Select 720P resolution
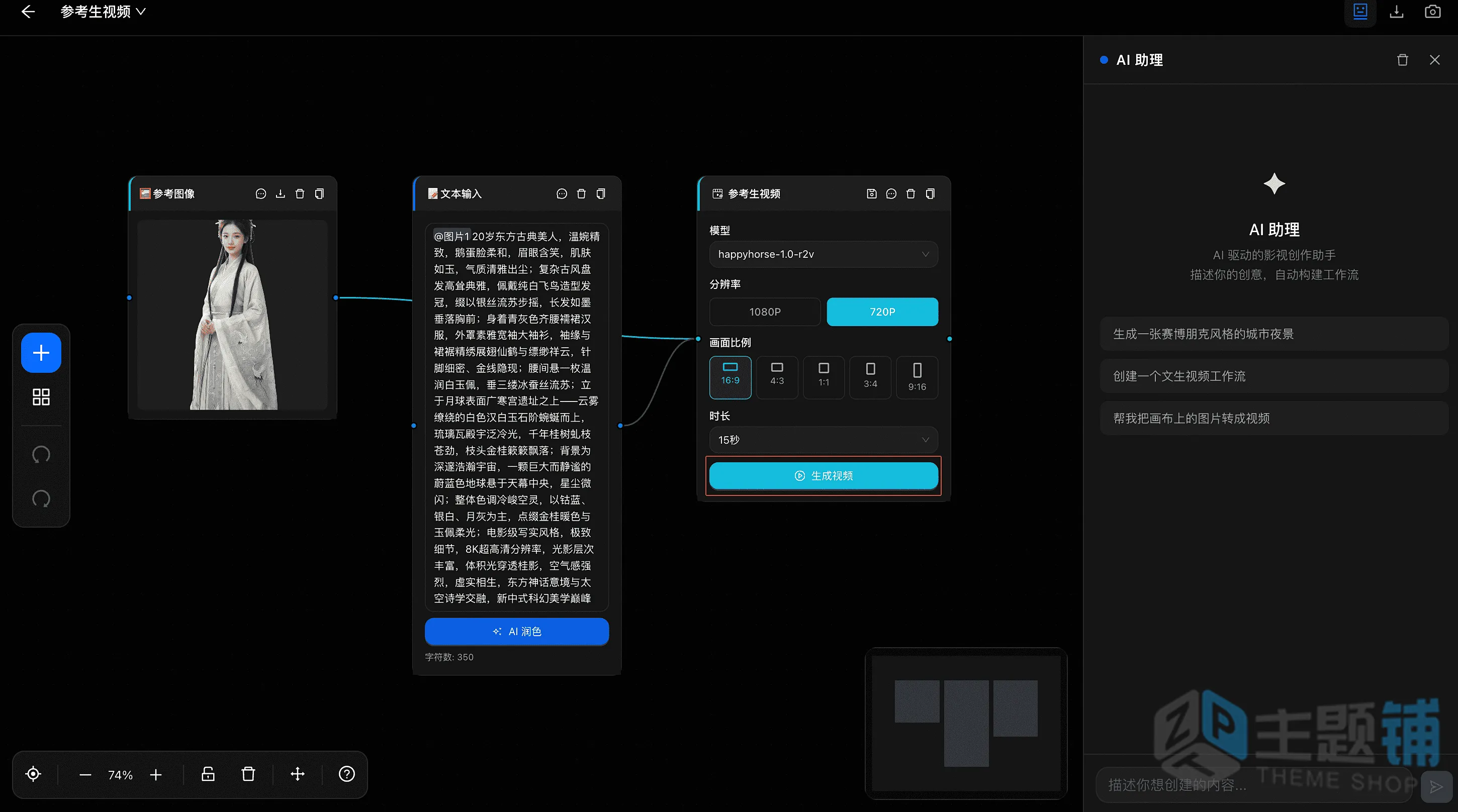1458x812 pixels. click(x=882, y=312)
